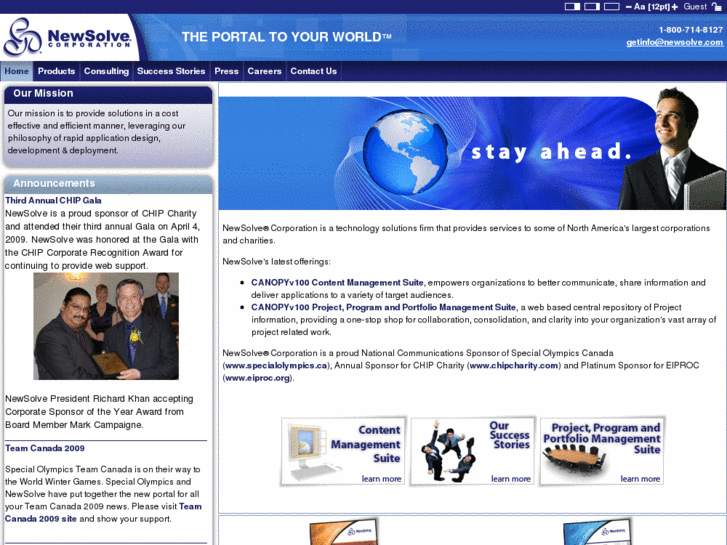Open CANOPYv100 Content Management Suite link
The height and width of the screenshot is (545, 727).
(x=337, y=282)
